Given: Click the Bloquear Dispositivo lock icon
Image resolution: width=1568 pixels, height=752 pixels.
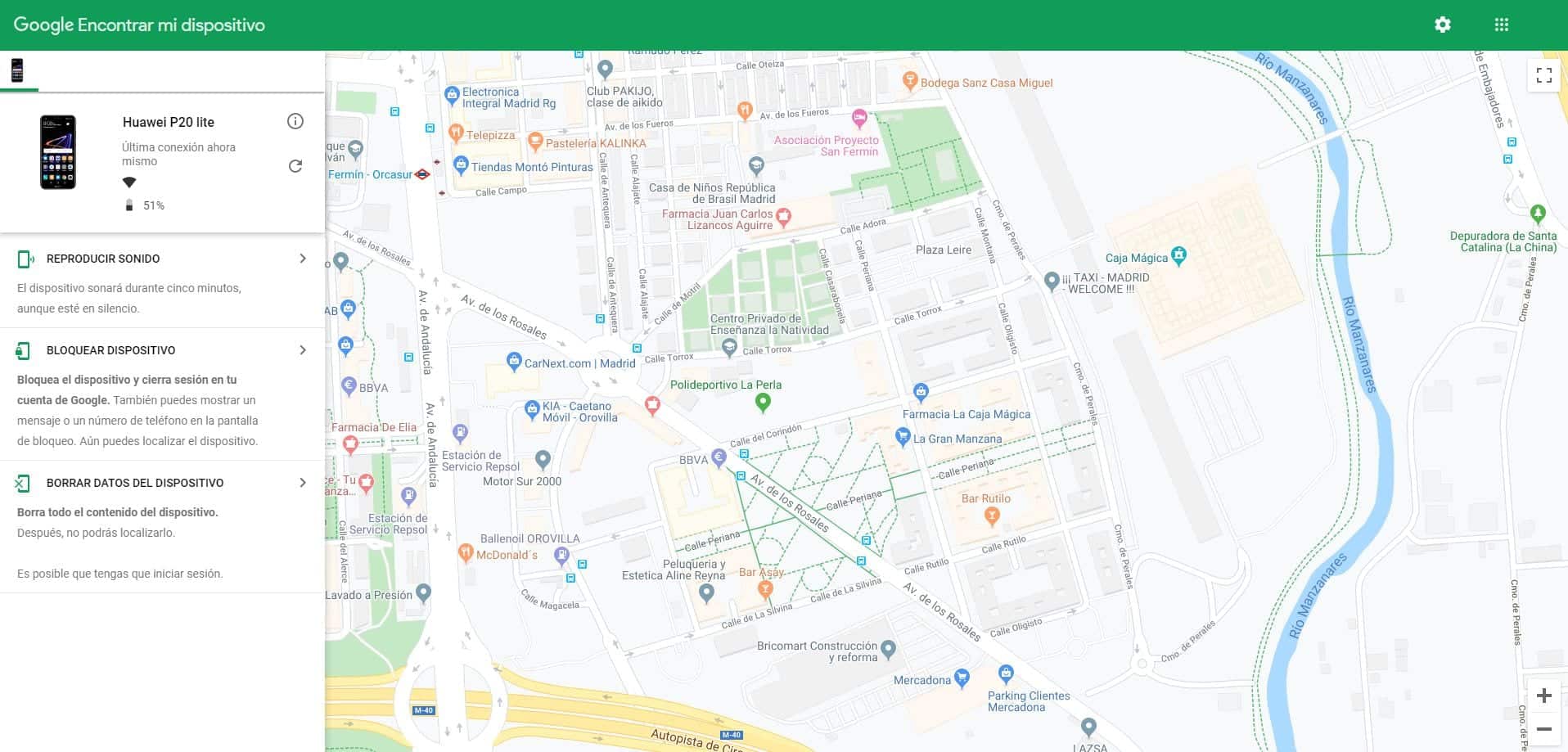Looking at the screenshot, I should 23,351.
